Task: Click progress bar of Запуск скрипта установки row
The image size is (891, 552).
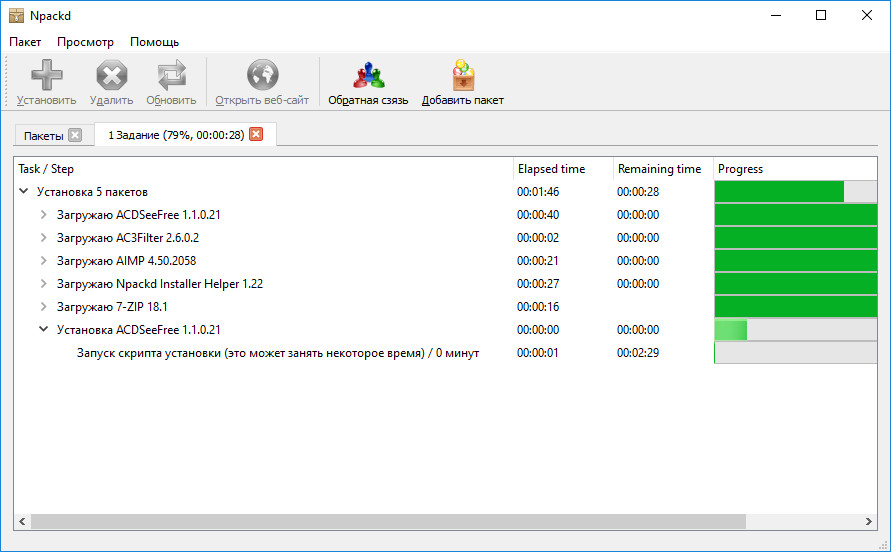Action: (x=796, y=353)
